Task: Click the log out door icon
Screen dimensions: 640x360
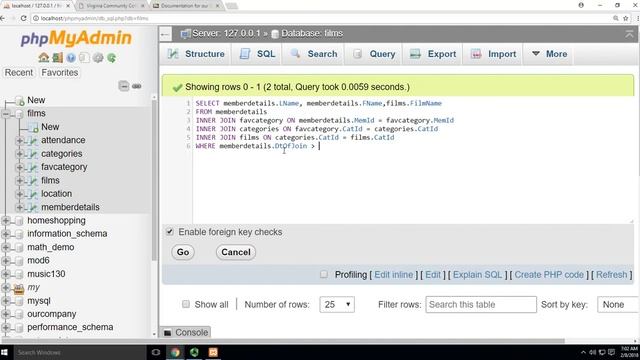Action: [57, 58]
